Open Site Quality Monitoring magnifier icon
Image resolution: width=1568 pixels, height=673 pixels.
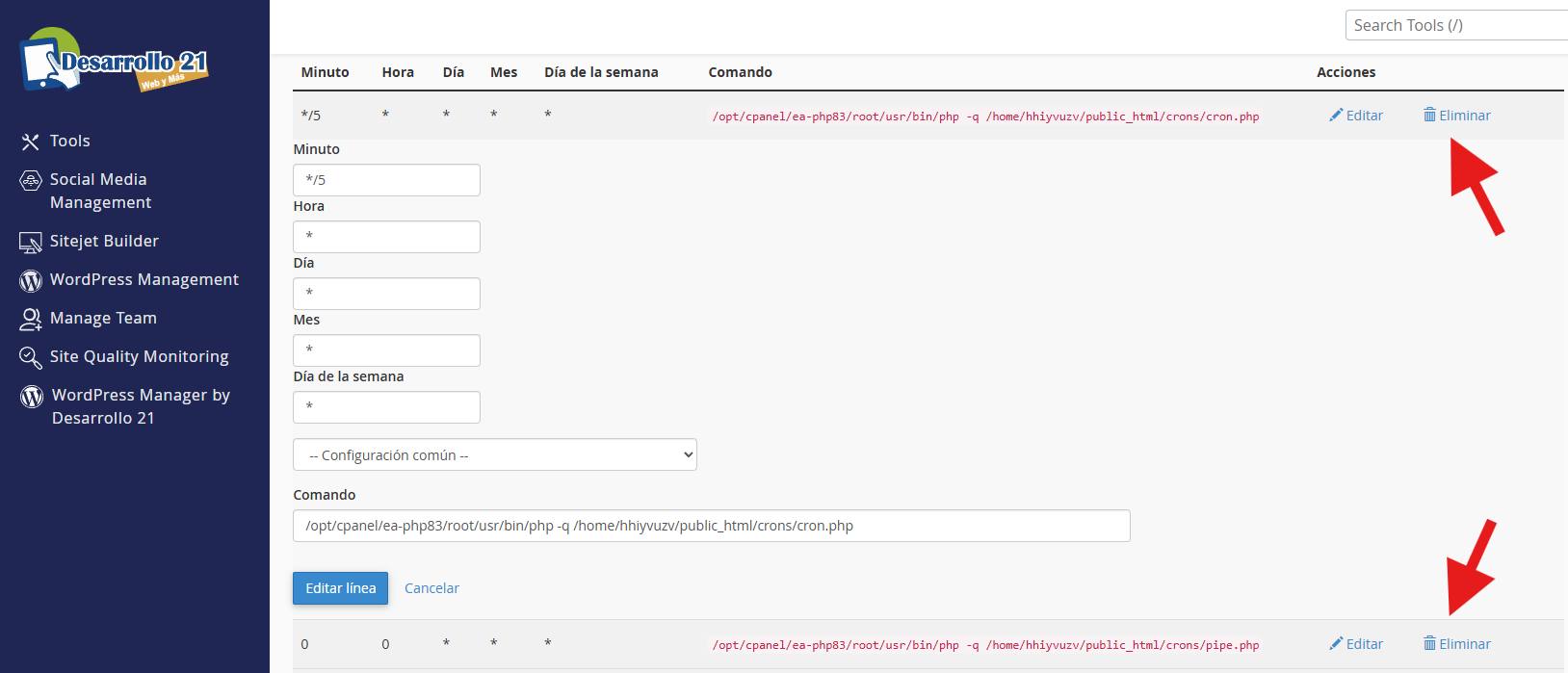(31, 357)
